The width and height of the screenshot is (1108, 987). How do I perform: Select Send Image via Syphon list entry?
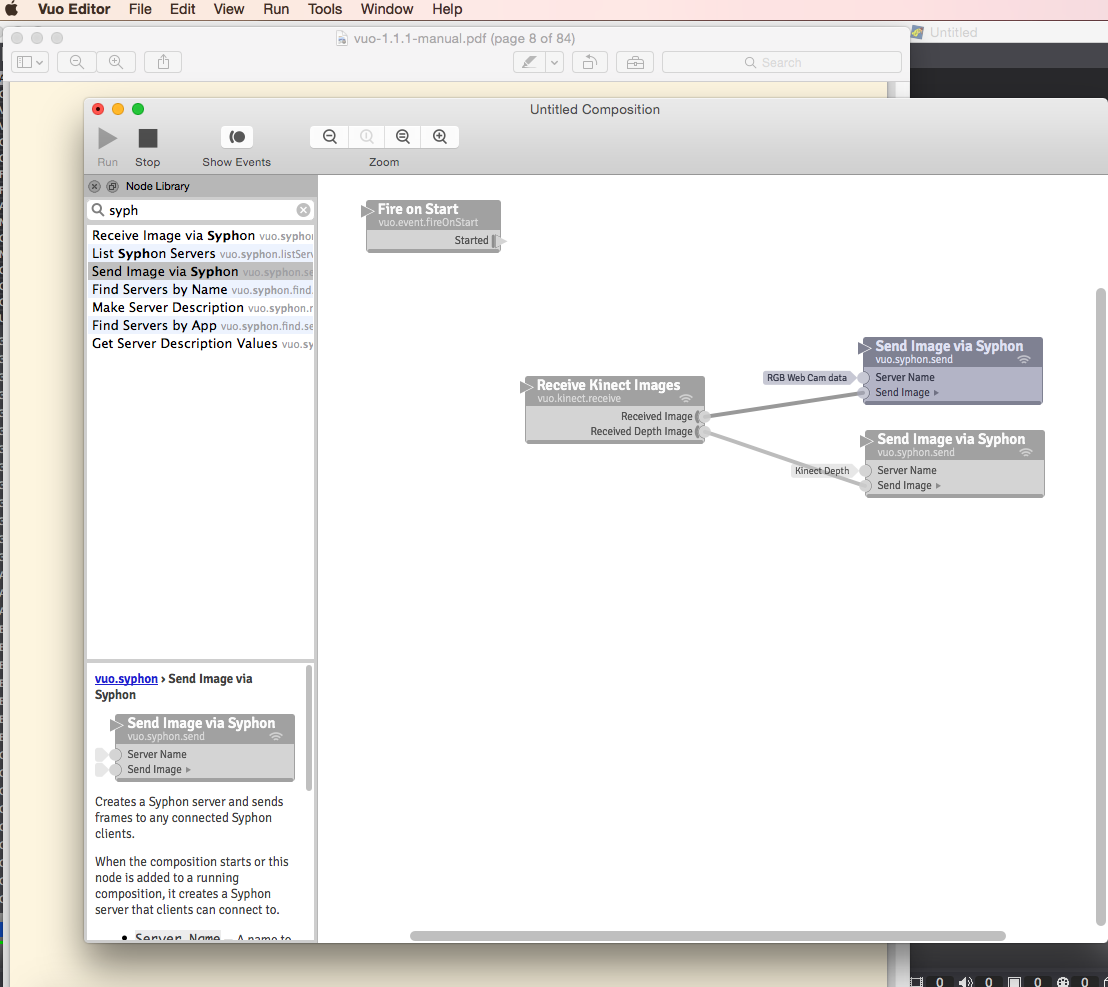[201, 271]
